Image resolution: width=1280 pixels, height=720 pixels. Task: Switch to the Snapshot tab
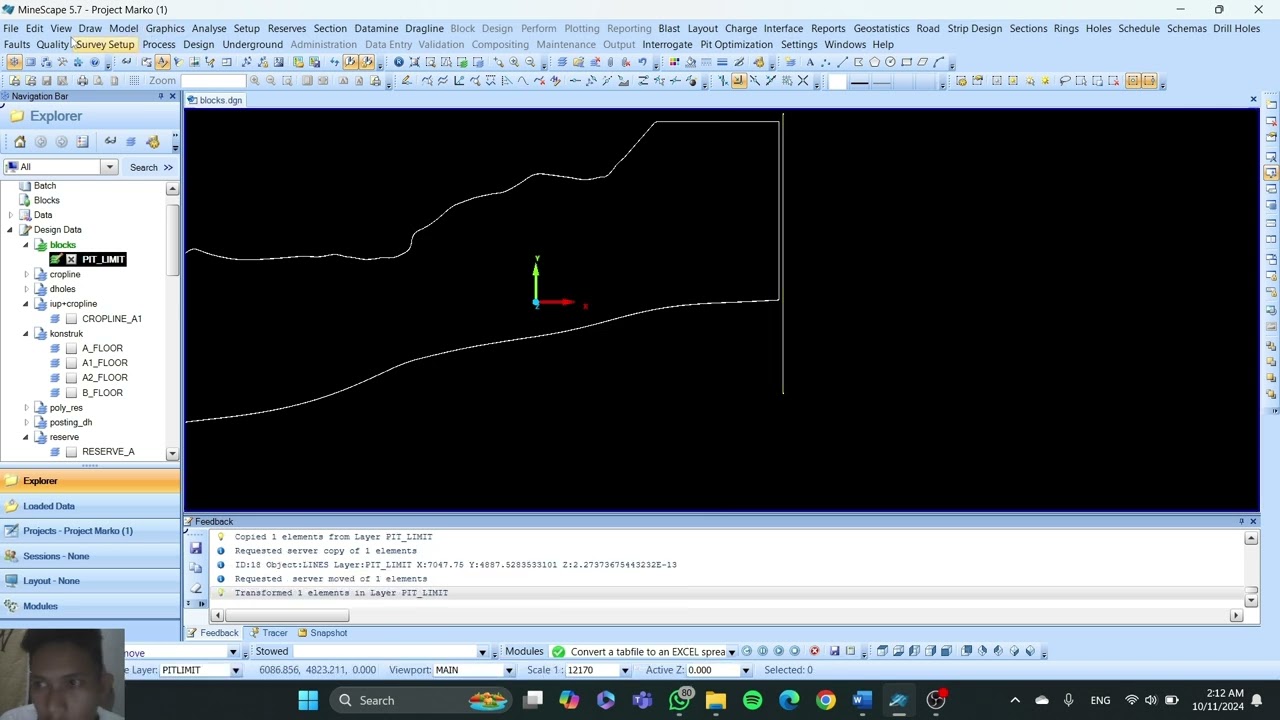321,633
